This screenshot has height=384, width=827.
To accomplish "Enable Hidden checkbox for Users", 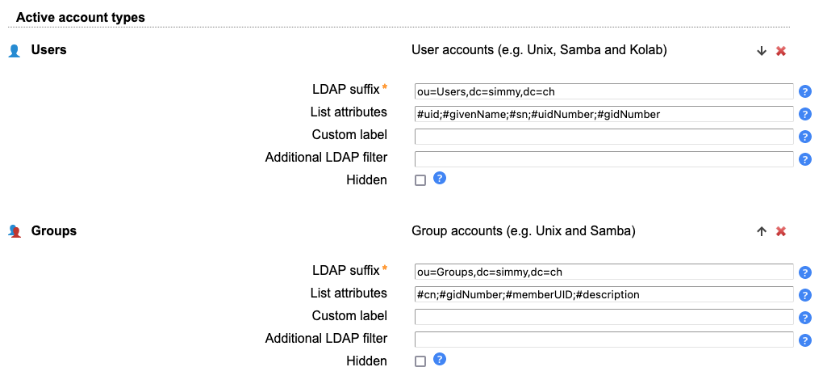I will (420, 180).
